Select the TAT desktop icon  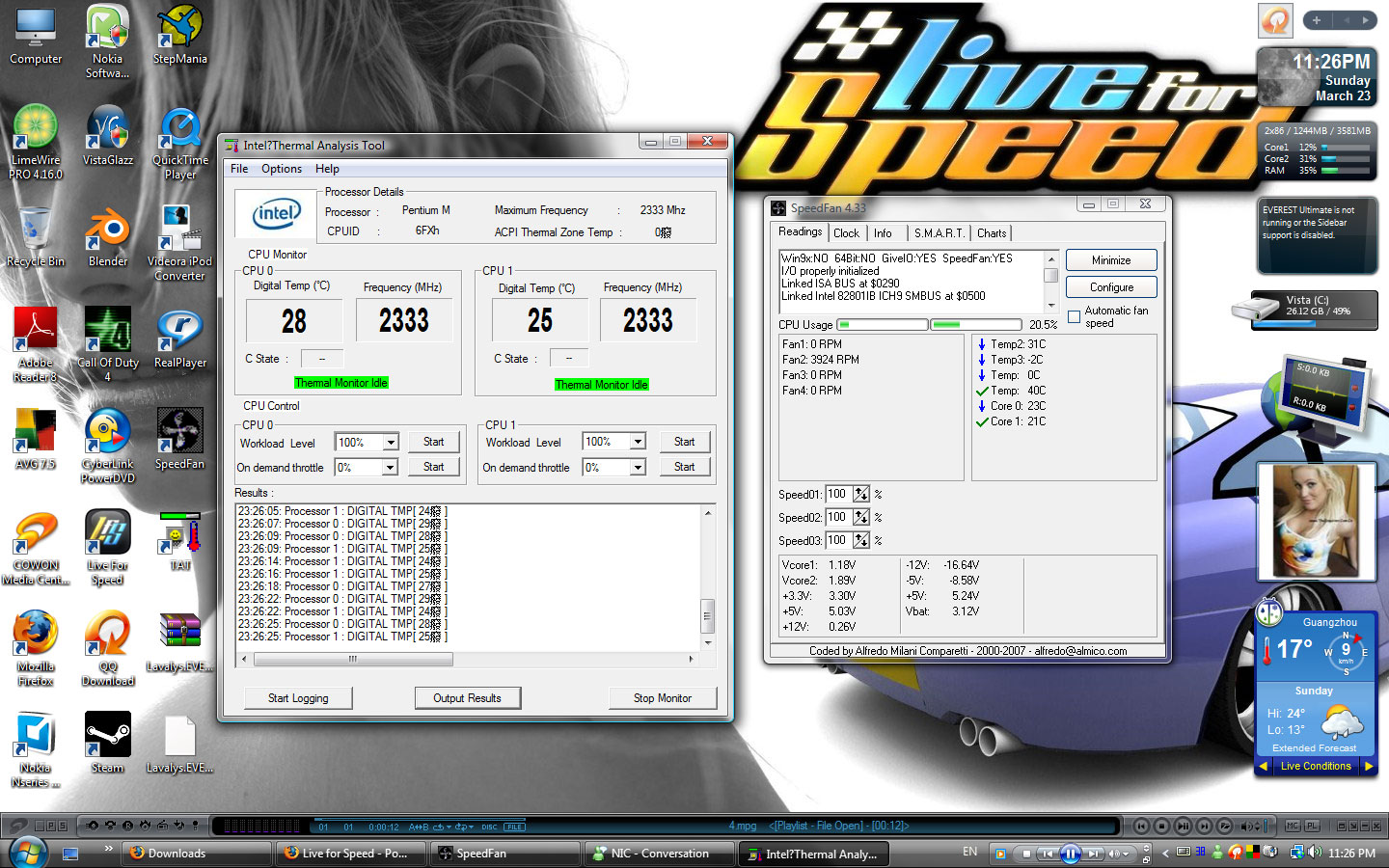pyautogui.click(x=179, y=541)
